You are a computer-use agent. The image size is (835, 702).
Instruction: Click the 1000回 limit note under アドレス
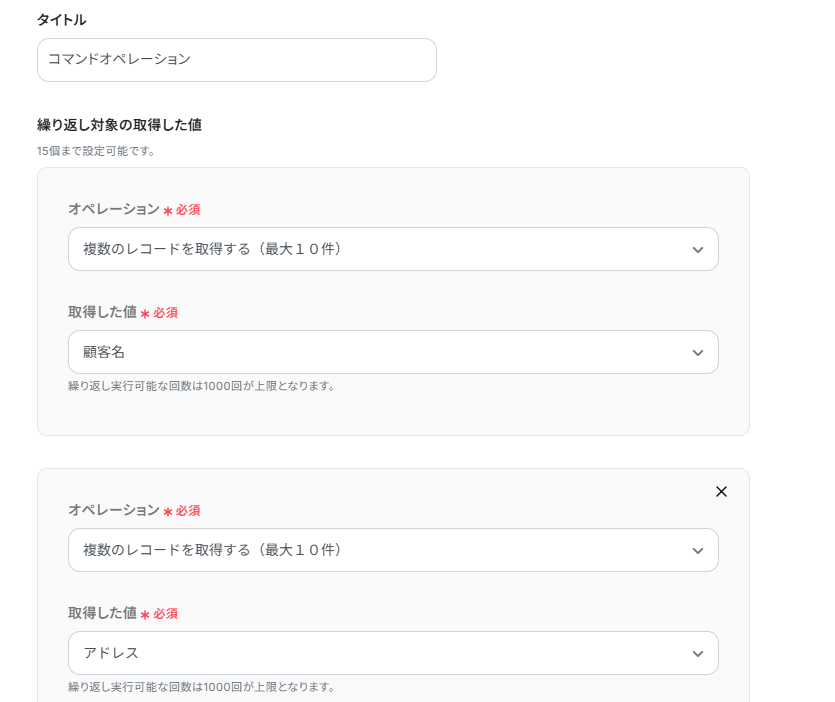tap(201, 687)
